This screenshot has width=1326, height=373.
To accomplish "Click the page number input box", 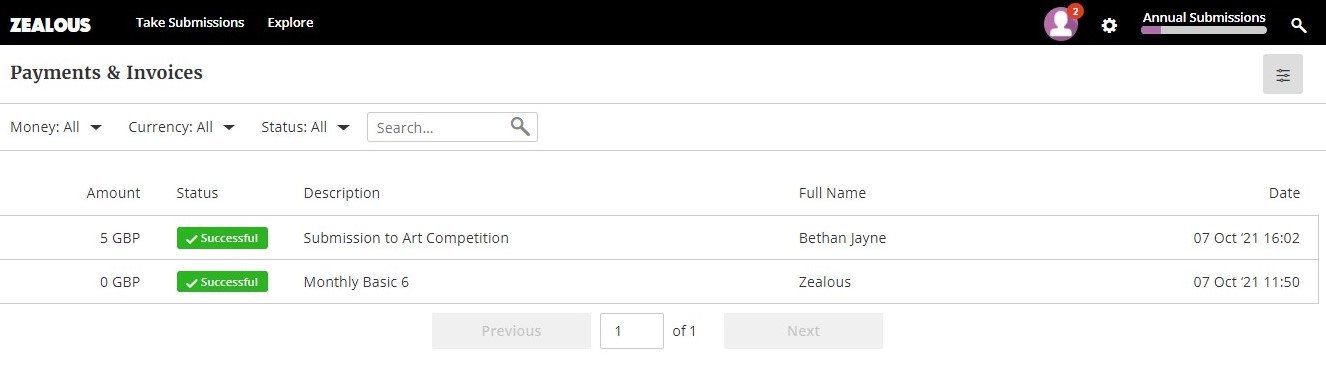I will [x=632, y=331].
